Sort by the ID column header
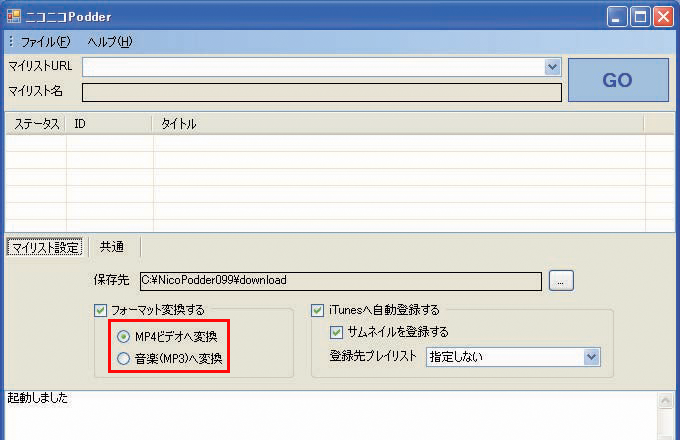This screenshot has height=440, width=680. (x=109, y=124)
